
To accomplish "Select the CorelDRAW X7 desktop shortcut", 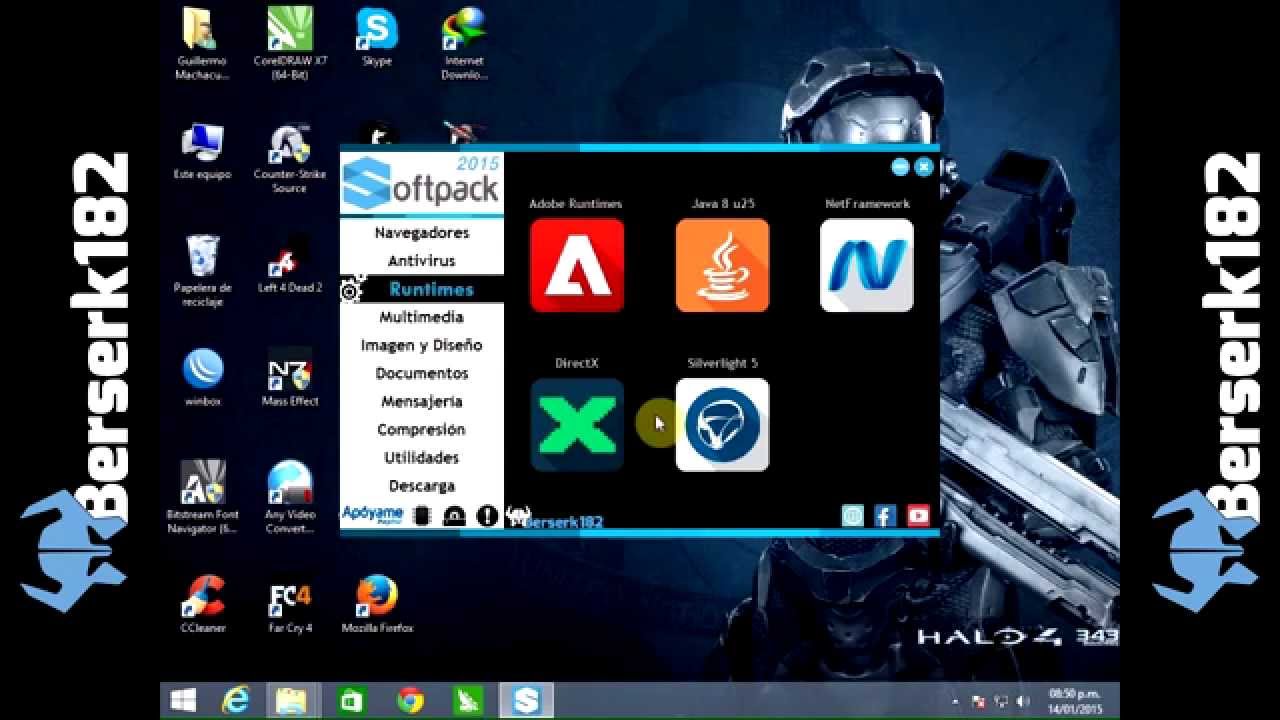I will point(290,44).
